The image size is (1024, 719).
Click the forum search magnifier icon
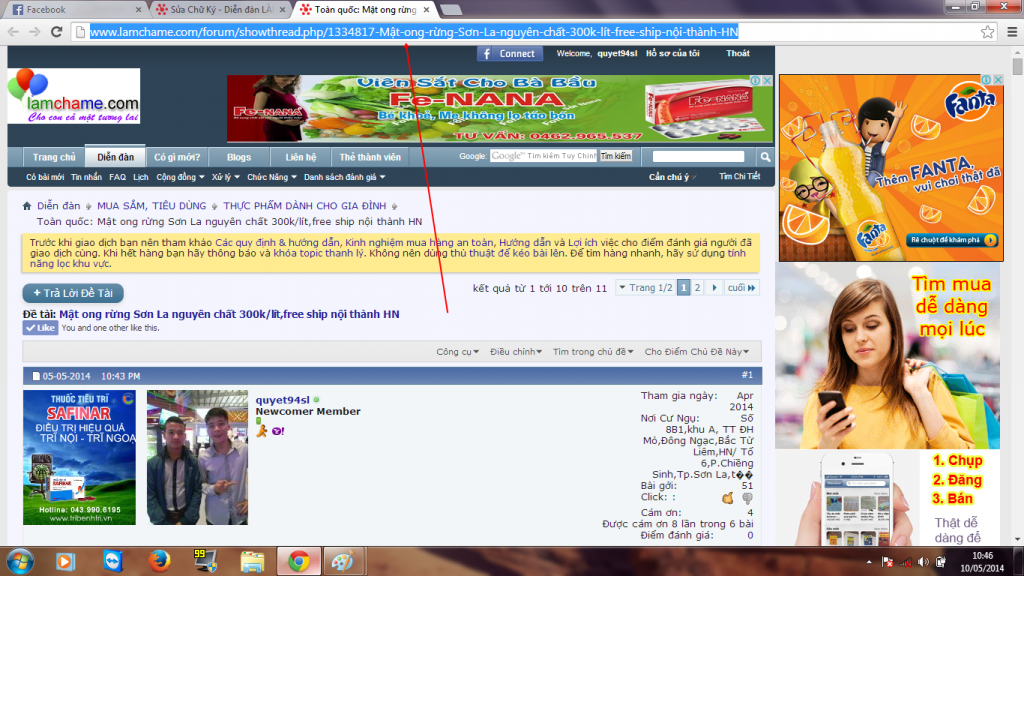(765, 157)
